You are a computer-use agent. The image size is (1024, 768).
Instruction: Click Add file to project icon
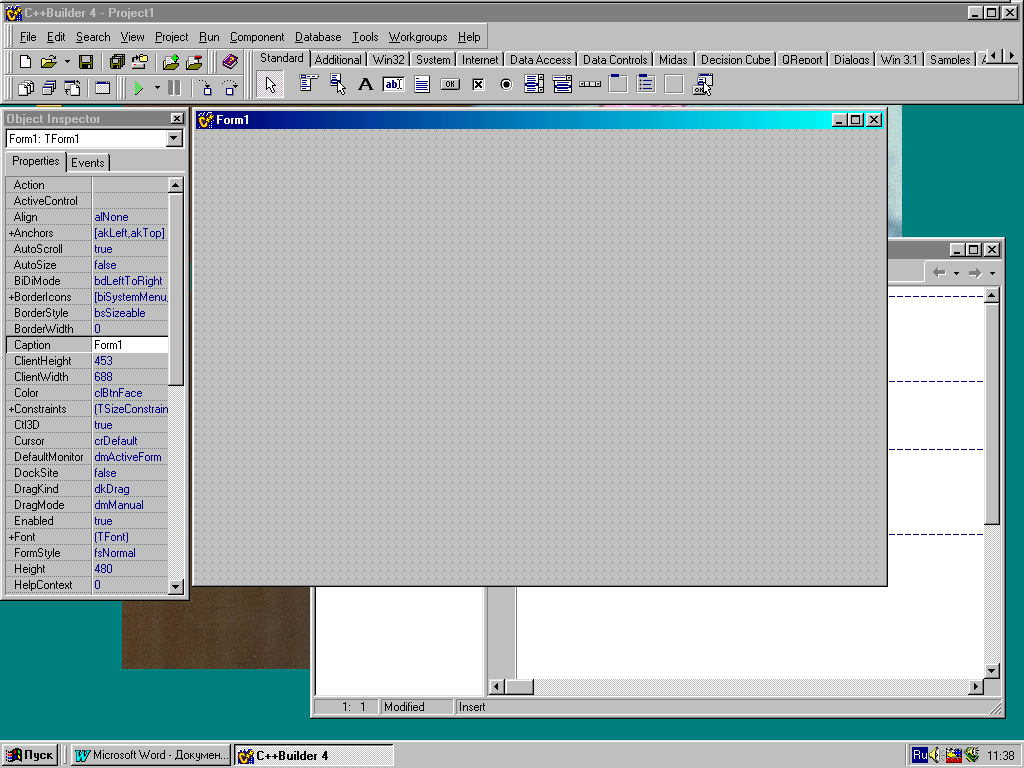pos(171,62)
